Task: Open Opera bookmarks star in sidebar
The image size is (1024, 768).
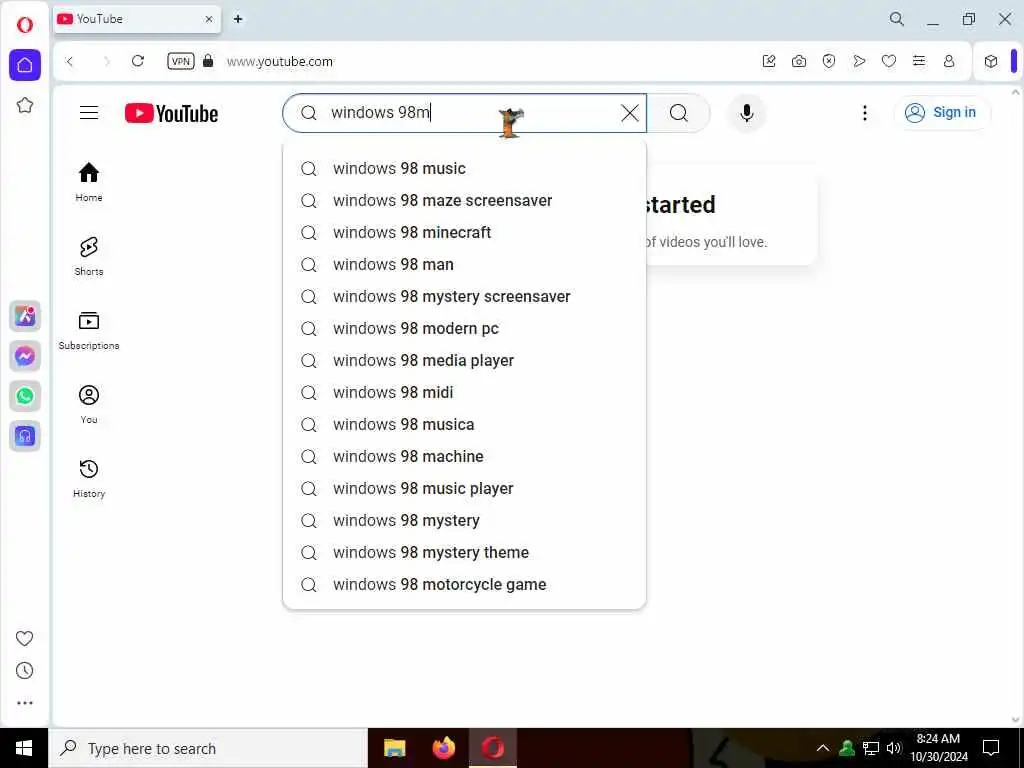Action: click(x=25, y=105)
